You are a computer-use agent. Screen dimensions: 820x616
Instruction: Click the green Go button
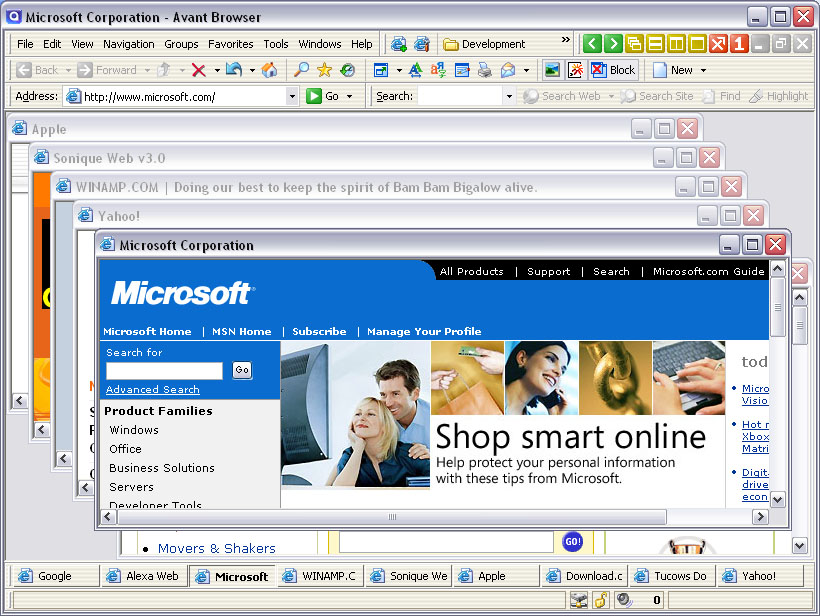tap(322, 96)
